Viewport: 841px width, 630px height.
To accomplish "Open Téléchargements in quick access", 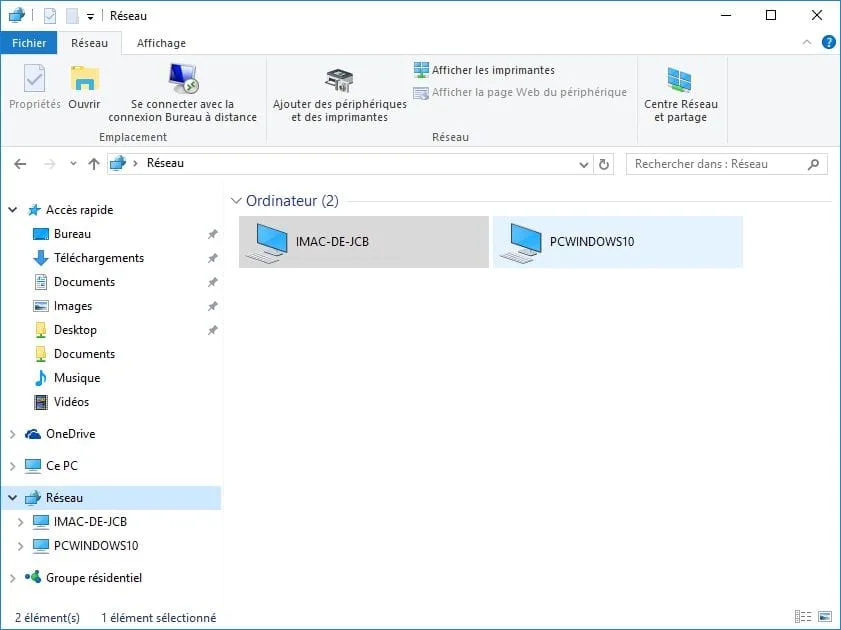I will click(x=99, y=258).
